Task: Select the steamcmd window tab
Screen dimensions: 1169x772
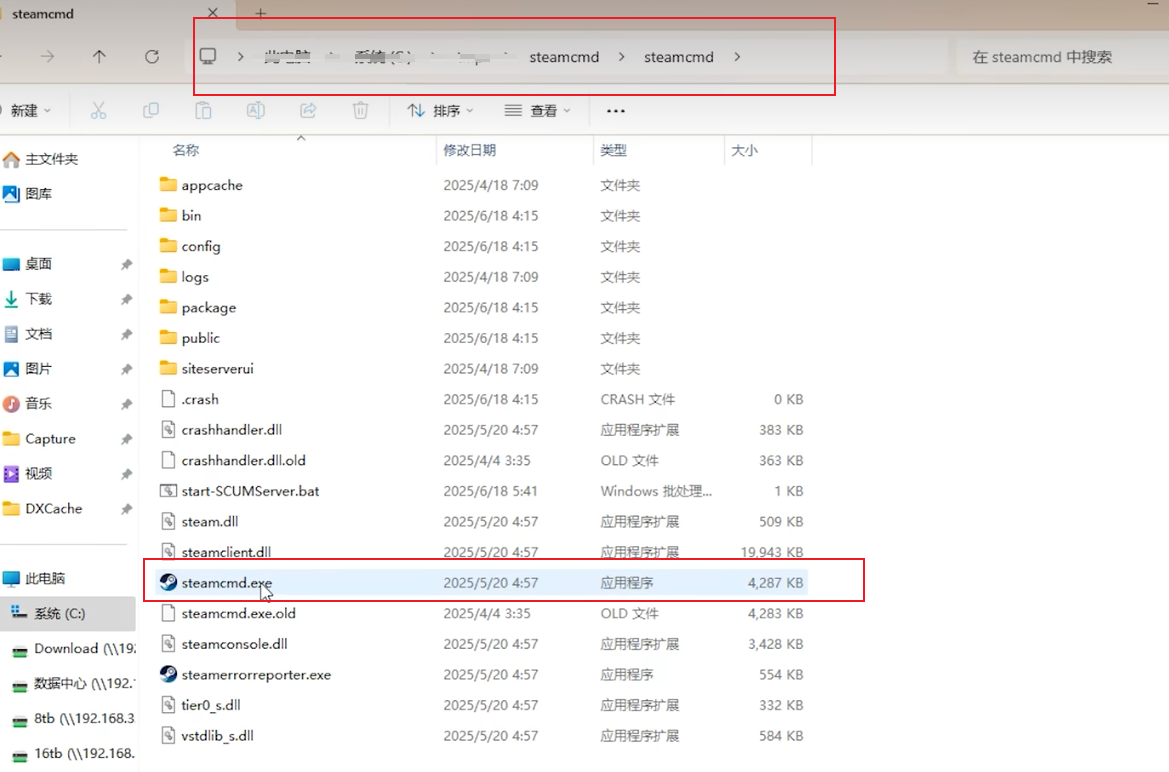Action: [112, 13]
